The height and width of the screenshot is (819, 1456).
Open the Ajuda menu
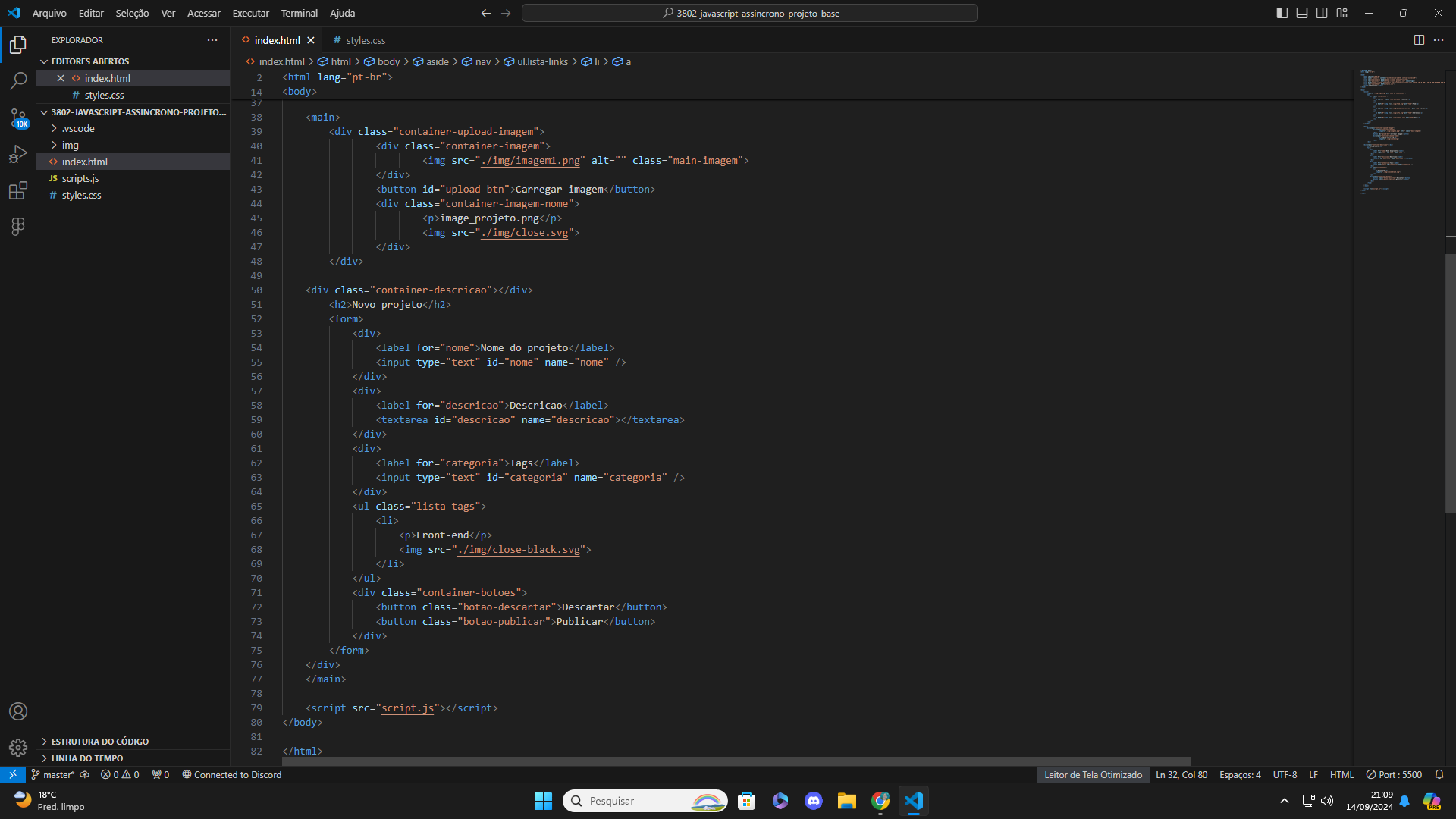click(x=342, y=13)
